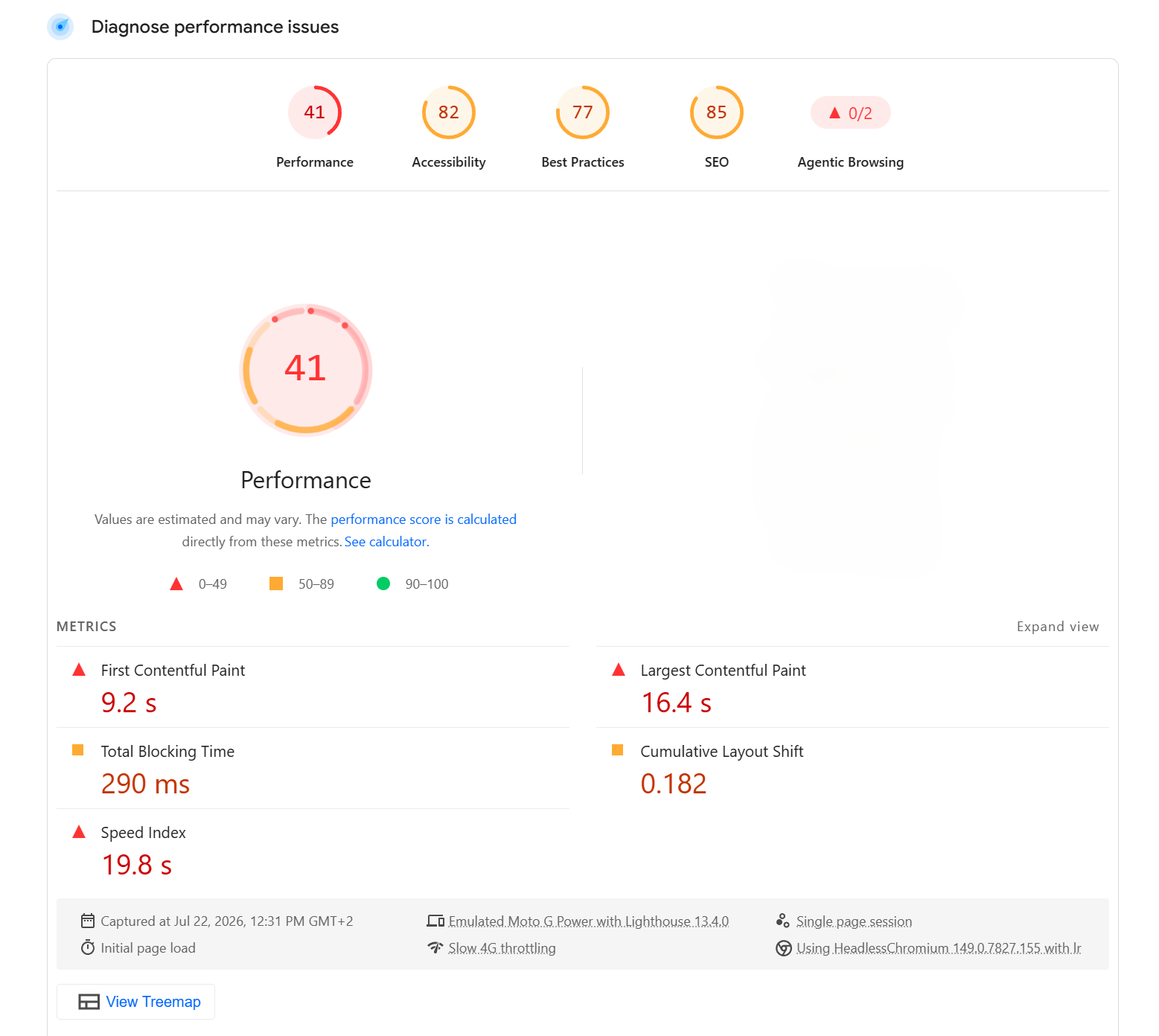Click the Speed Index value 19.8 s

click(x=137, y=865)
